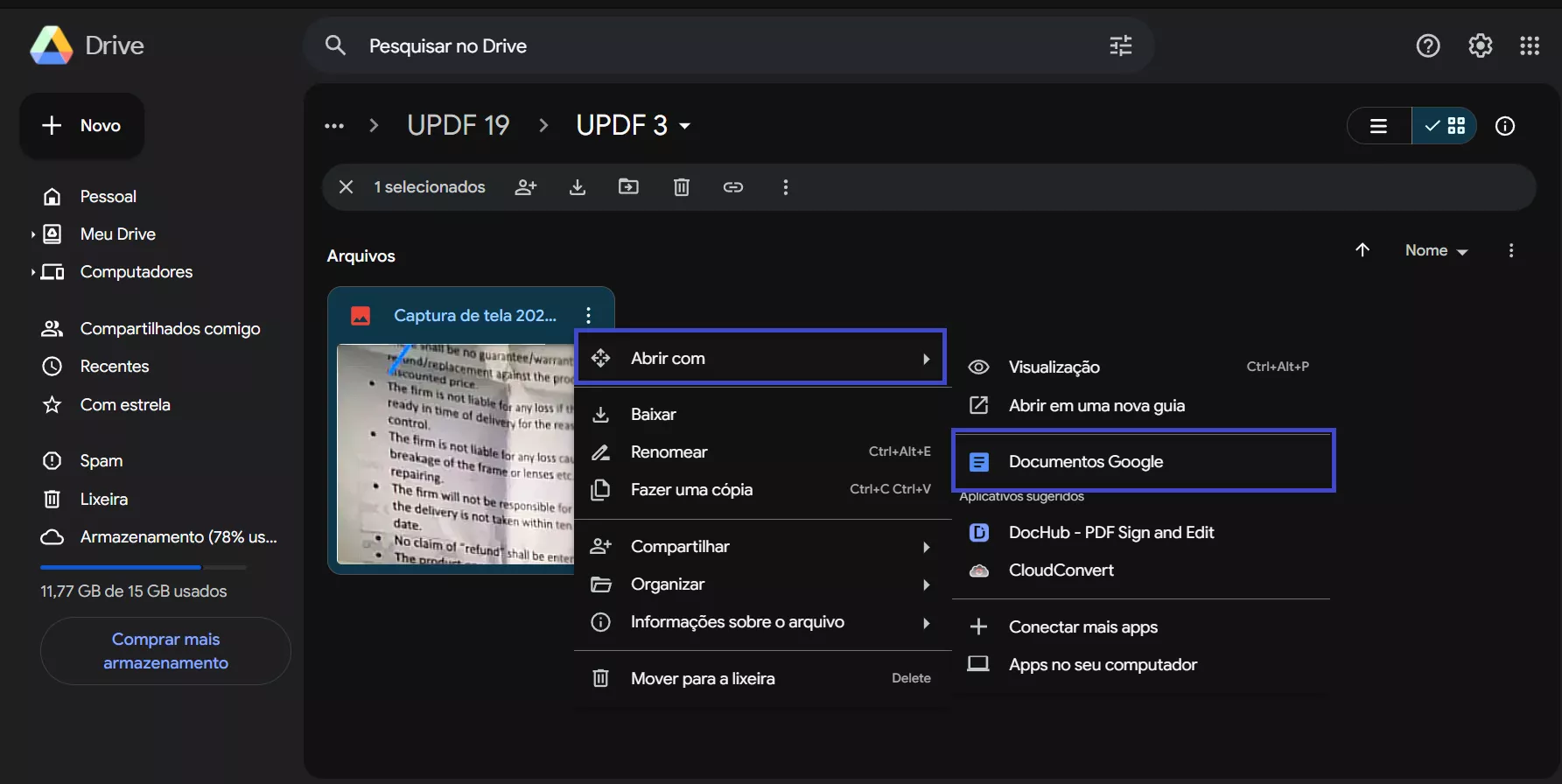The width and height of the screenshot is (1562, 784).
Task: Click the trash icon in selection toolbar
Action: coord(681,187)
